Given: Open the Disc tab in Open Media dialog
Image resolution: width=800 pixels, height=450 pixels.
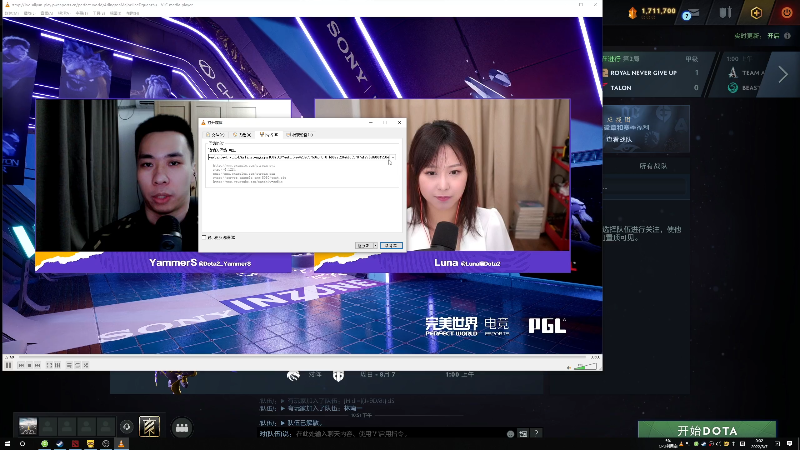Looking at the screenshot, I should (242, 135).
